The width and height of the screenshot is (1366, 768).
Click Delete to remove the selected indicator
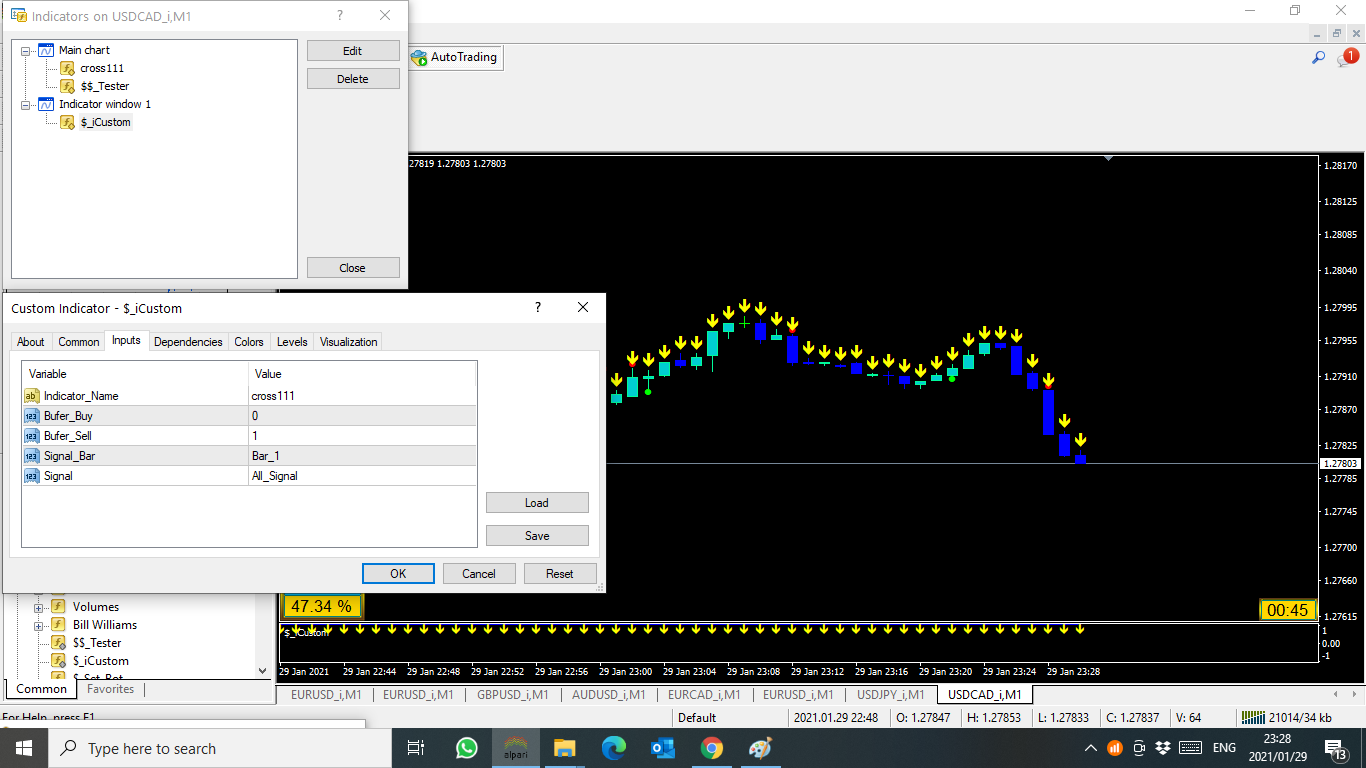pyautogui.click(x=353, y=79)
